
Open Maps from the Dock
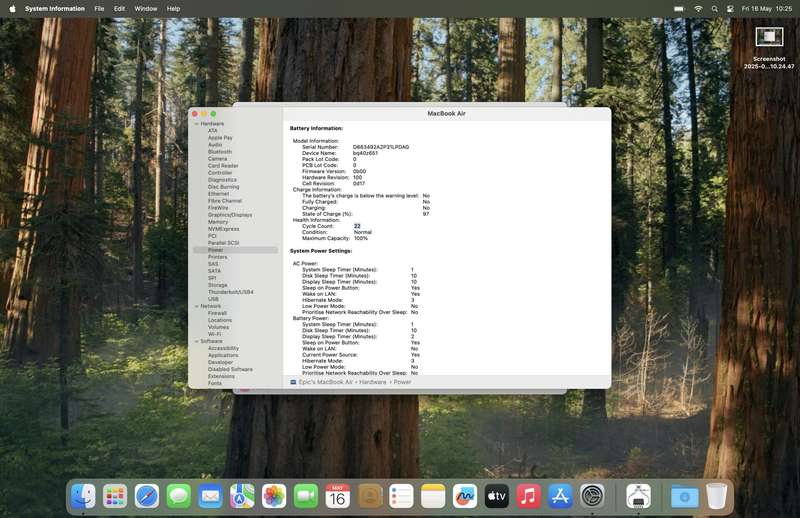tap(242, 496)
